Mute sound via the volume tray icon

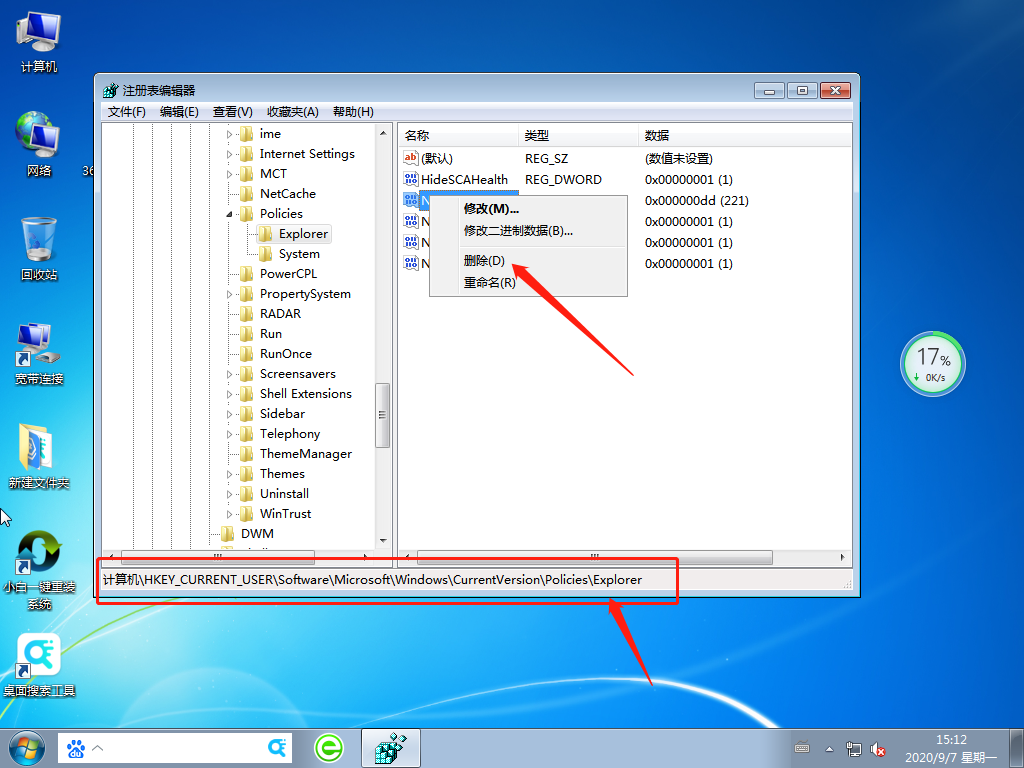click(x=877, y=748)
